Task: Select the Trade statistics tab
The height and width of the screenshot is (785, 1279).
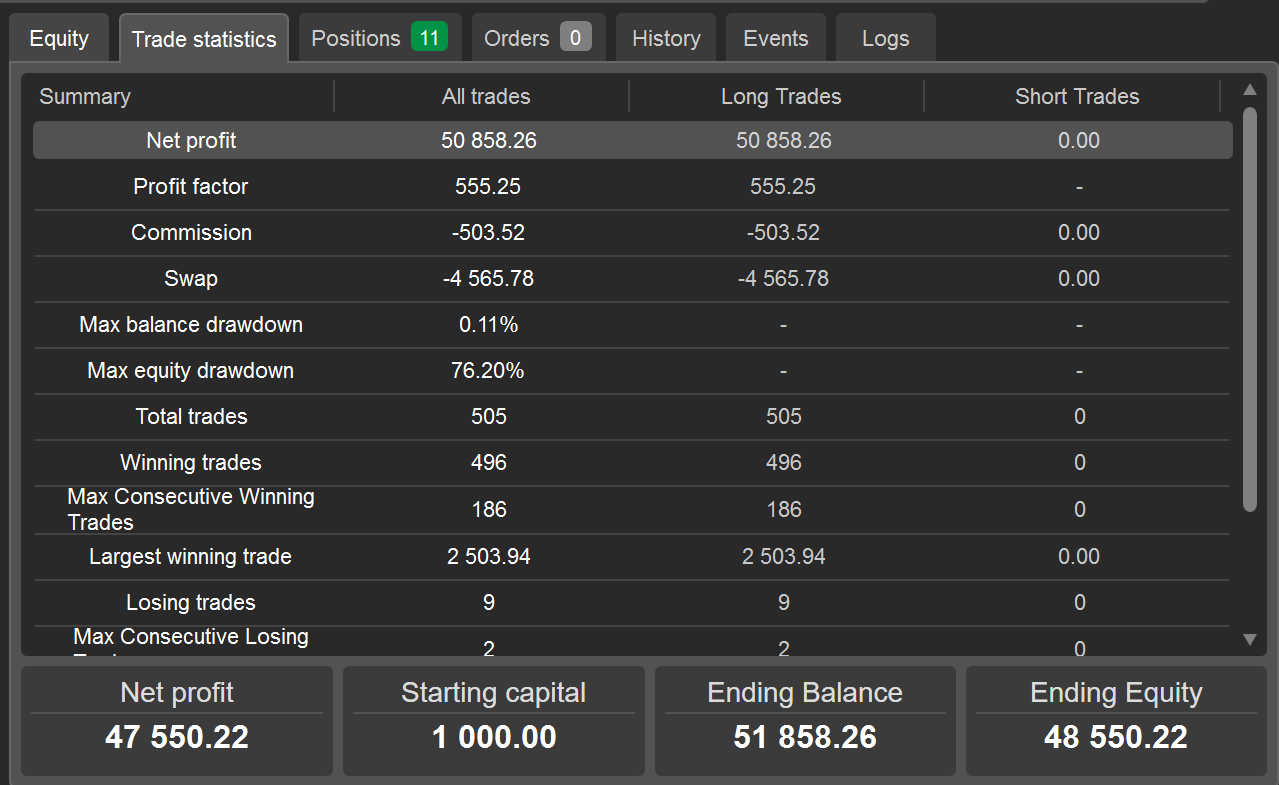Action: (x=204, y=39)
